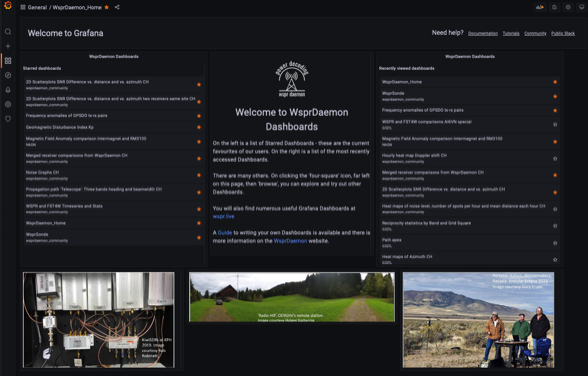Open the WsprDaemon website link
The width and height of the screenshot is (588, 376).
tap(290, 241)
